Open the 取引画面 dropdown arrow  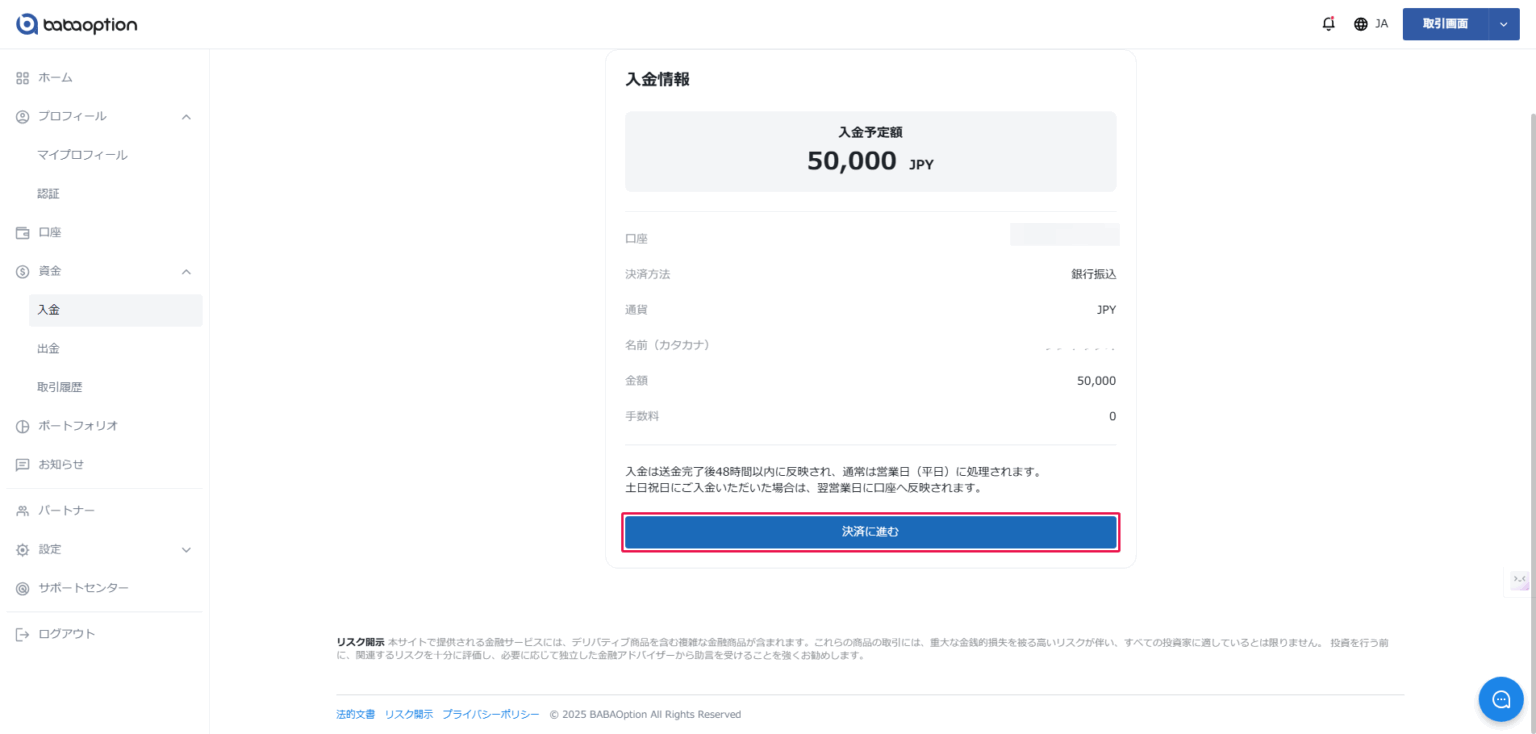click(1503, 24)
